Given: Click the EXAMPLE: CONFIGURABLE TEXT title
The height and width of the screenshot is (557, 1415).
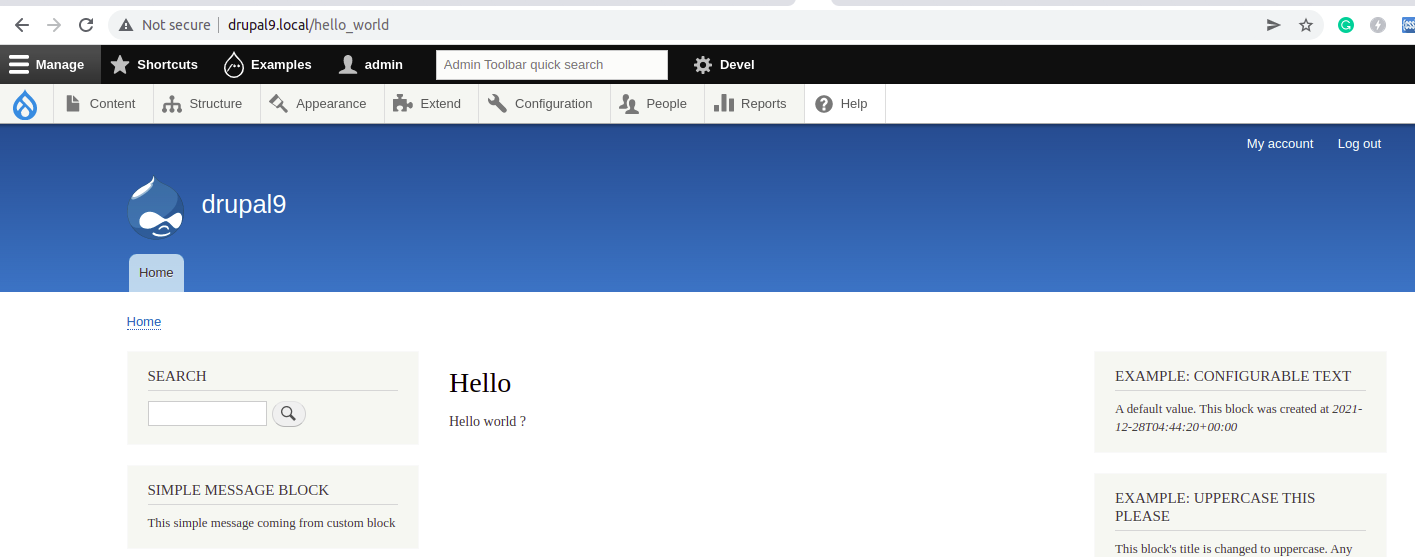Looking at the screenshot, I should [x=1233, y=377].
